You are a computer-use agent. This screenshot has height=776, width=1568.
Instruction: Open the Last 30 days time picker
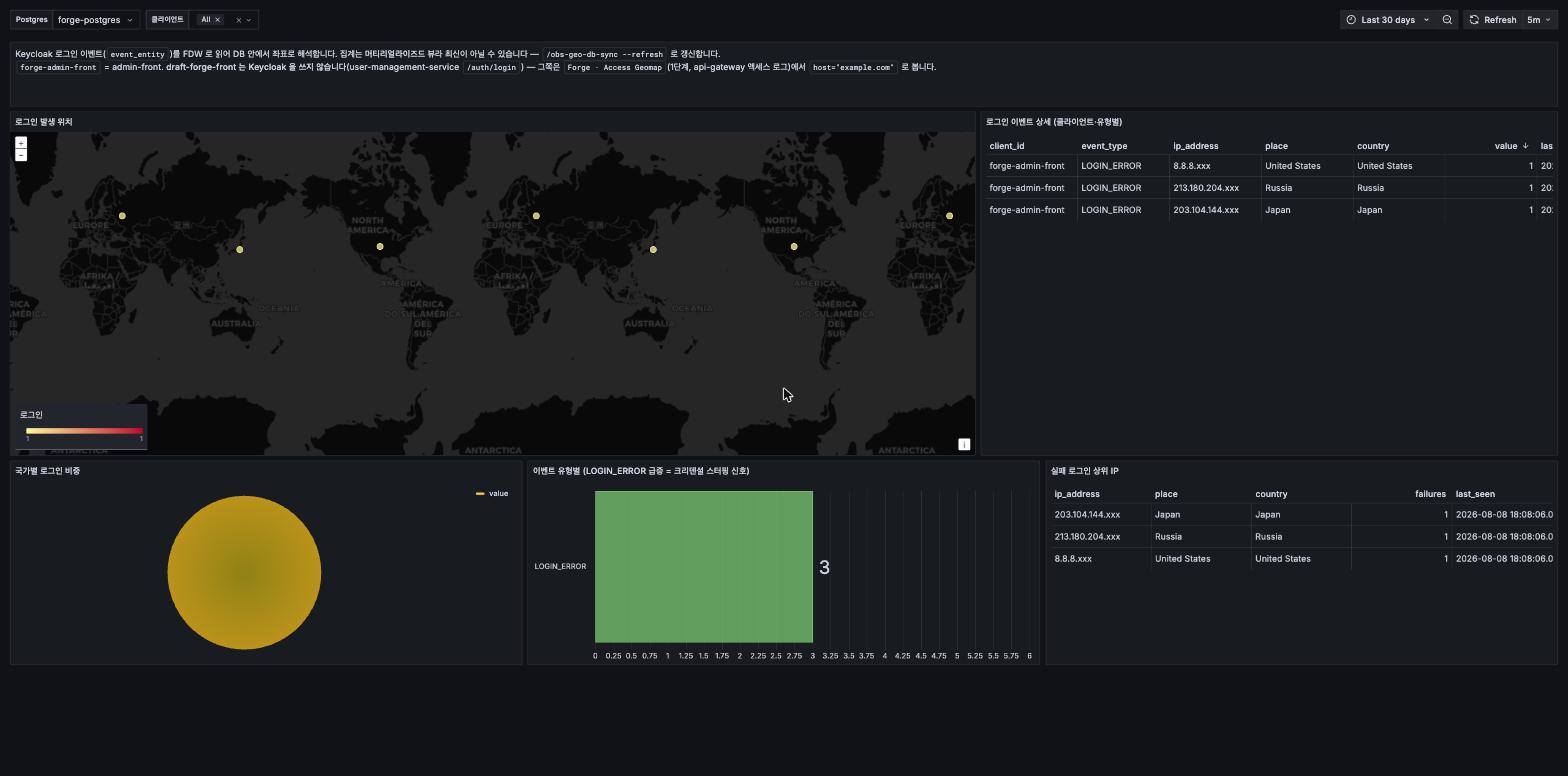pyautogui.click(x=1388, y=20)
